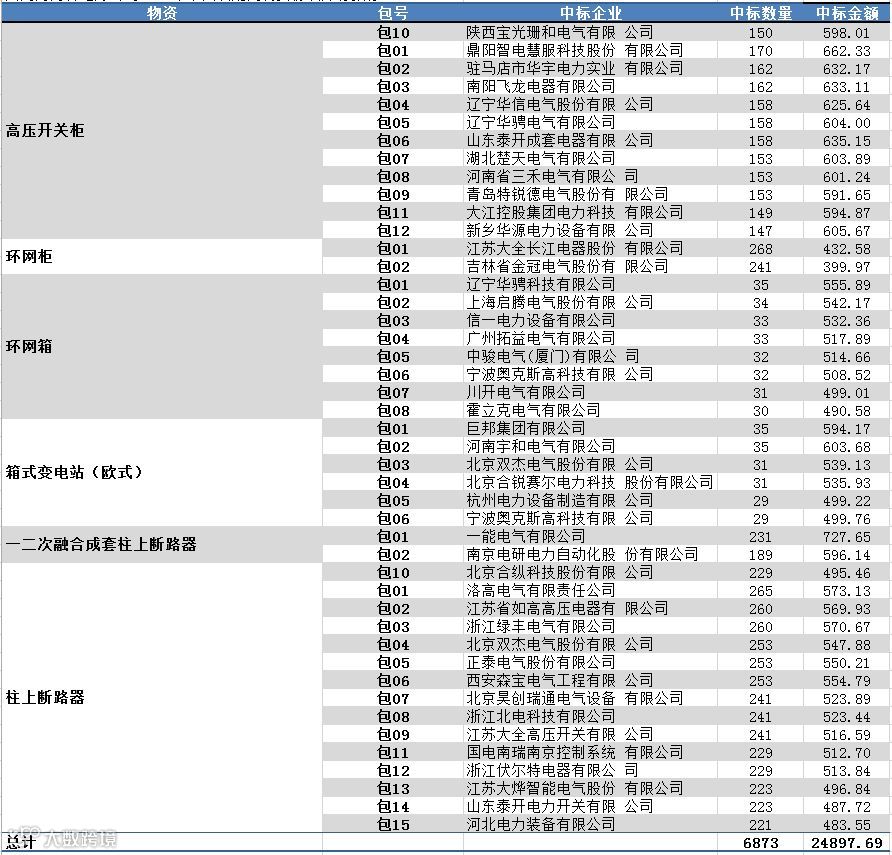892x855 pixels.
Task: Select the 包号 column header
Action: coord(393,13)
